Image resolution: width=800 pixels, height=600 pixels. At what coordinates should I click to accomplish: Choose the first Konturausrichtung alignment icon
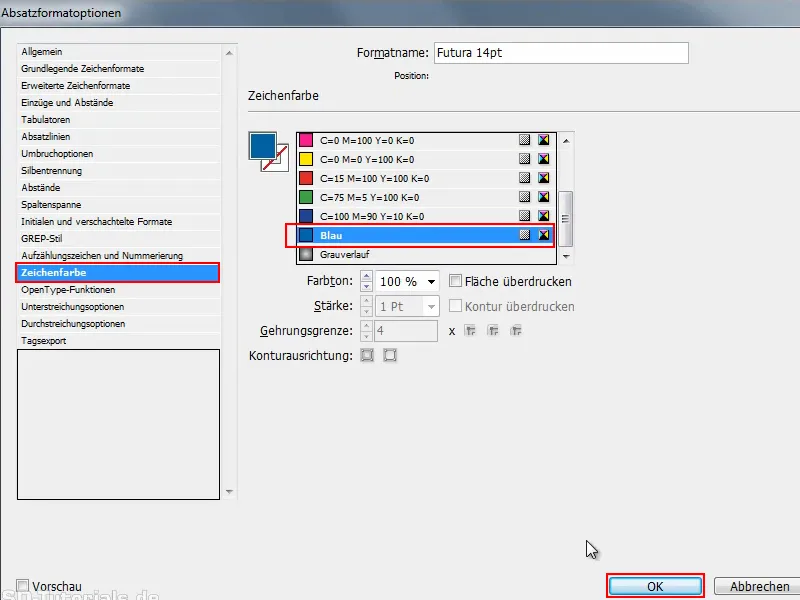pyautogui.click(x=367, y=355)
